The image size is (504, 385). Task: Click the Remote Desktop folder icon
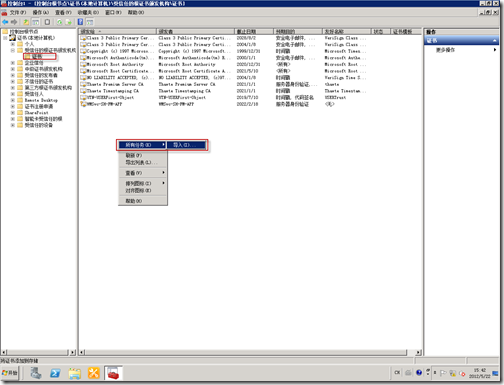[x=20, y=100]
